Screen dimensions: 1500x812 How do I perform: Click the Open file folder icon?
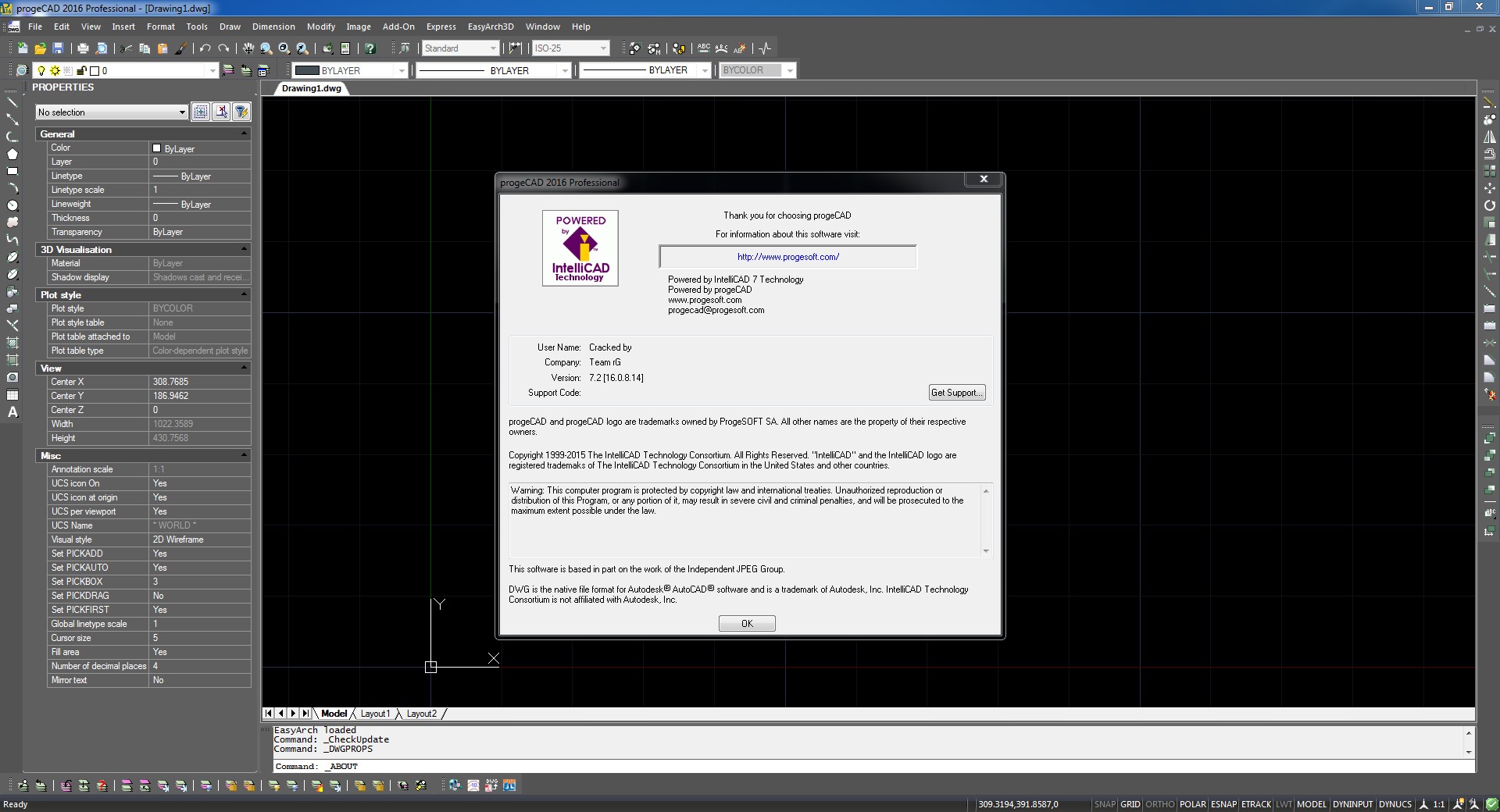point(40,48)
